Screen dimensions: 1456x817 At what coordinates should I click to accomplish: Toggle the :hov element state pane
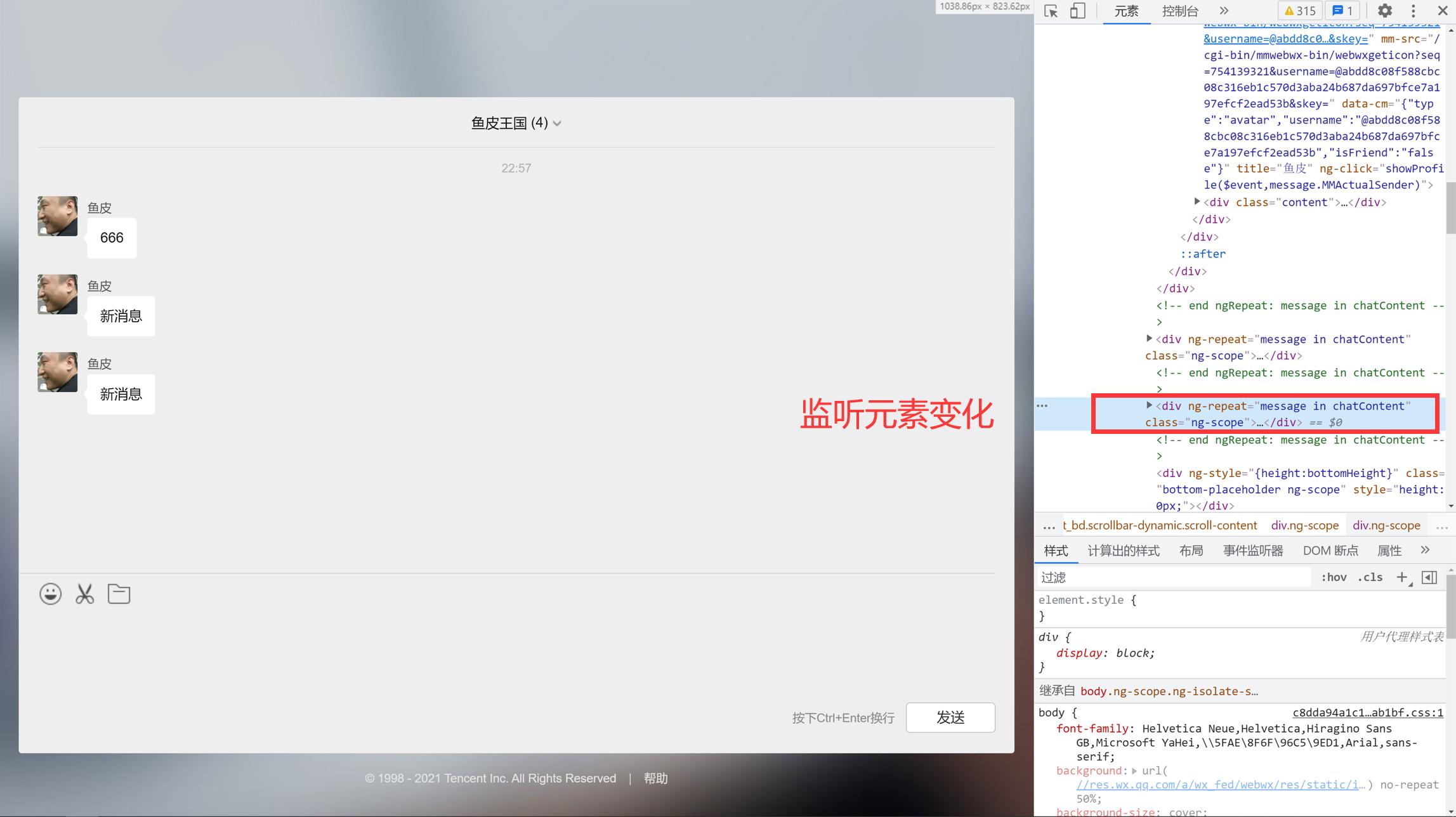pyautogui.click(x=1334, y=577)
